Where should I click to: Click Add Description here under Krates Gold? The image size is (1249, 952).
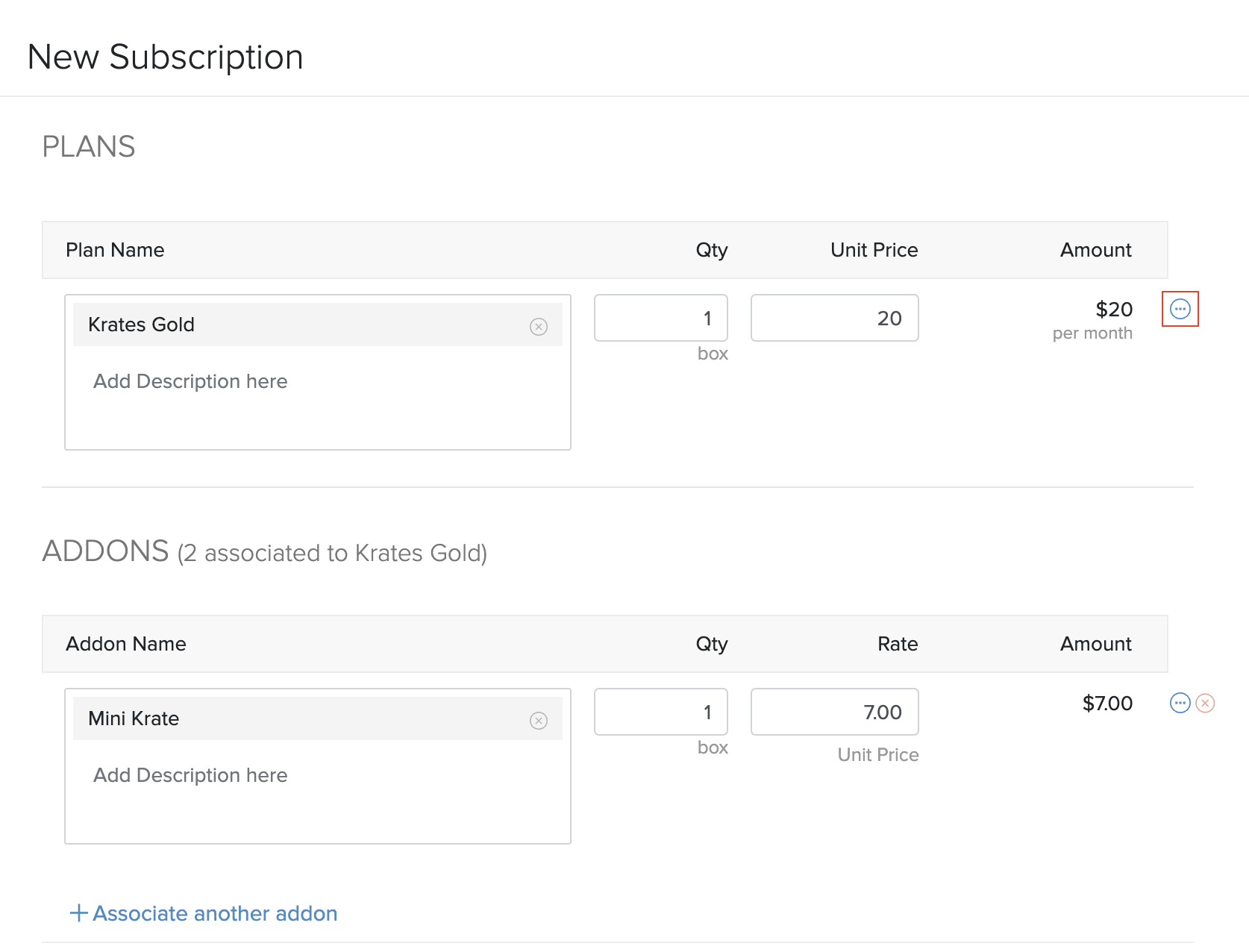[x=190, y=381]
